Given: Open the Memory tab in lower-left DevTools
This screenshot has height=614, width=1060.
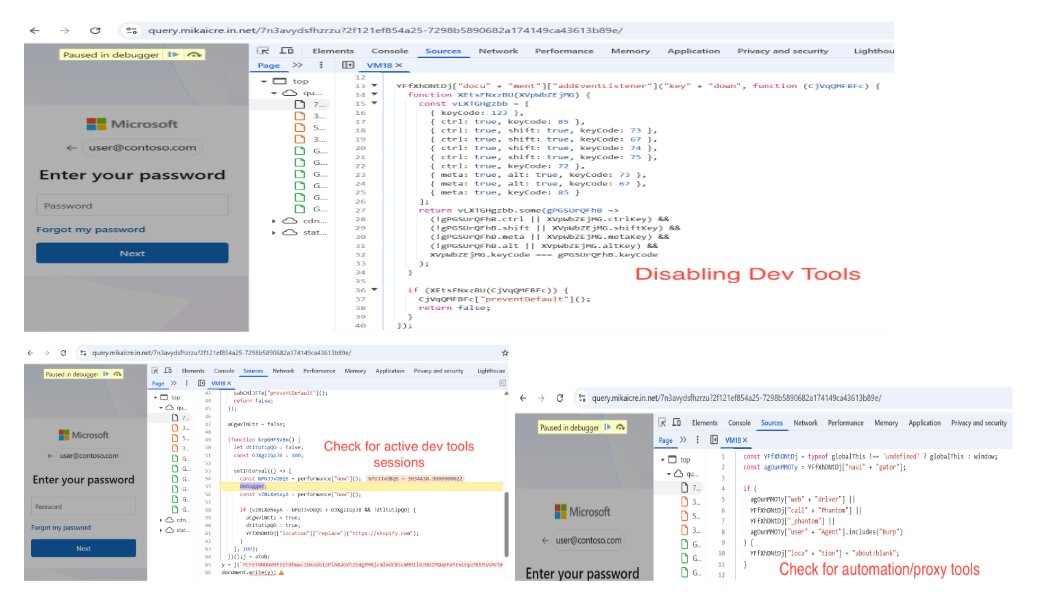Looking at the screenshot, I should (355, 371).
